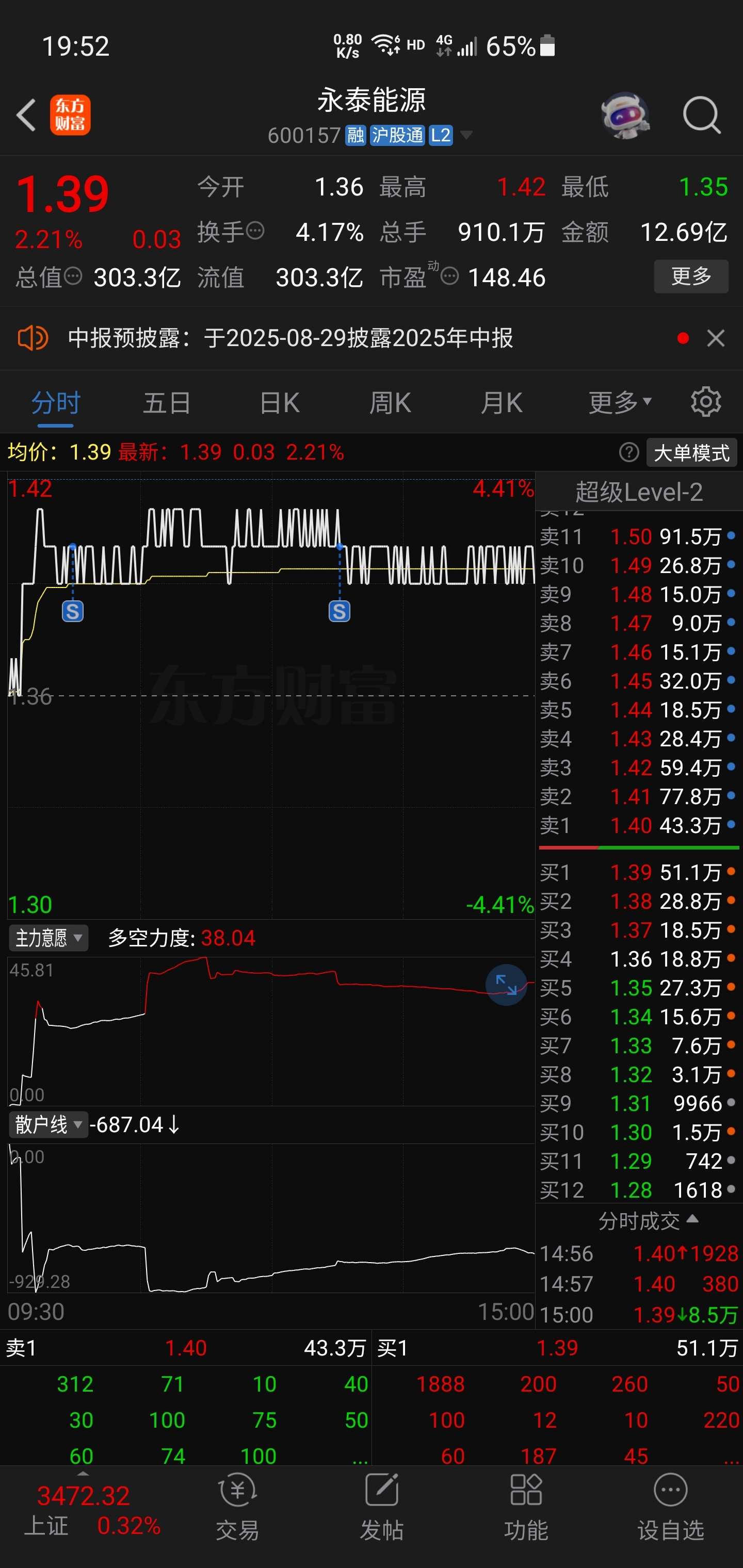Tap the back arrow icon
The height and width of the screenshot is (1568, 743).
(x=26, y=115)
